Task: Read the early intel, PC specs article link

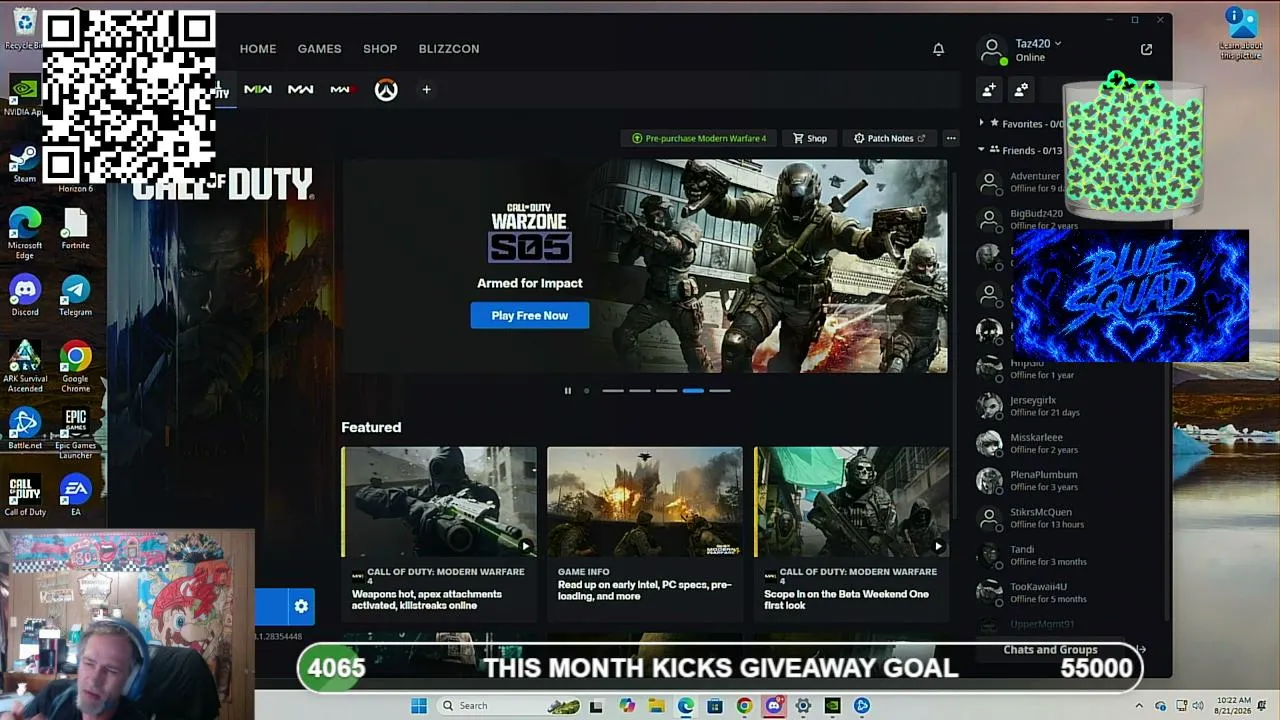Action: pyautogui.click(x=644, y=590)
